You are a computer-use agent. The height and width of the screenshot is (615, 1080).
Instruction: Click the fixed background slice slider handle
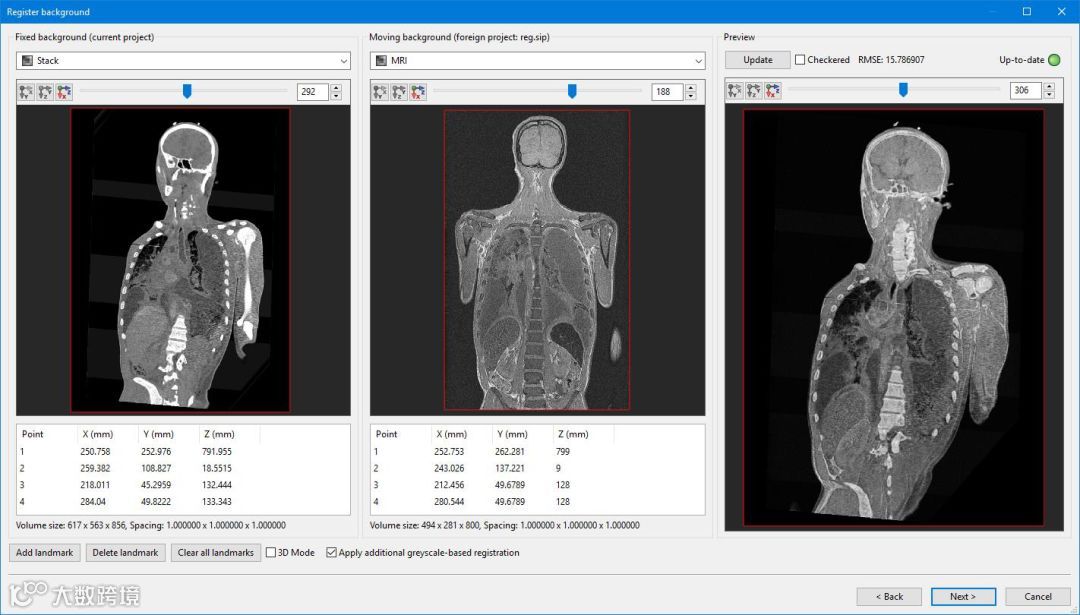[x=187, y=91]
